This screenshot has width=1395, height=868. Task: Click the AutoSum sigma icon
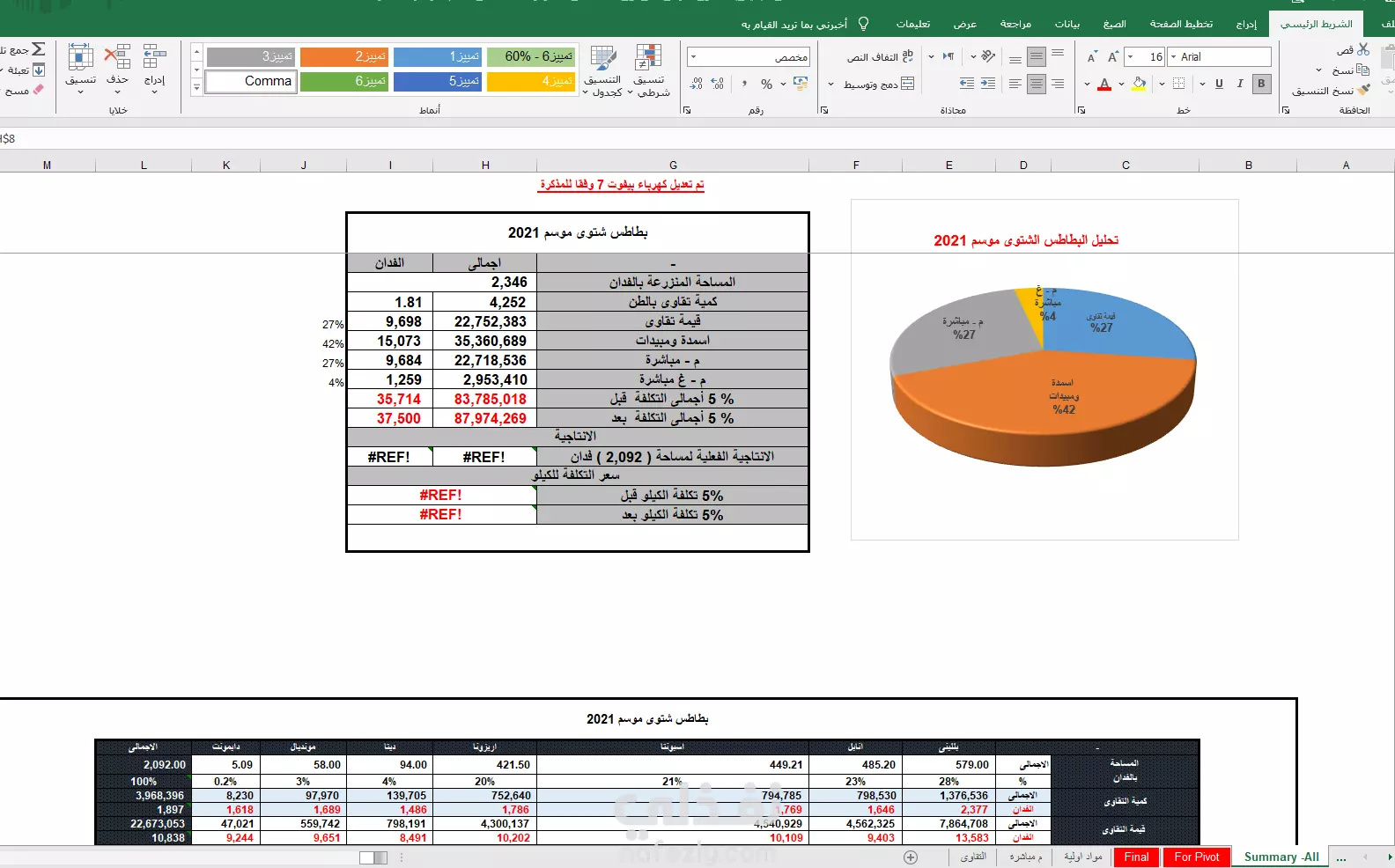(38, 50)
